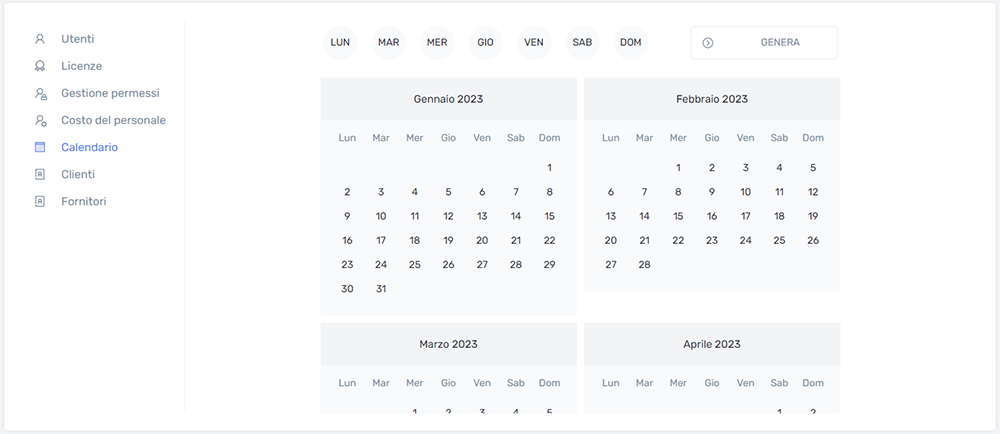
Task: Select day 2 in Gennaio 2023
Action: [347, 192]
